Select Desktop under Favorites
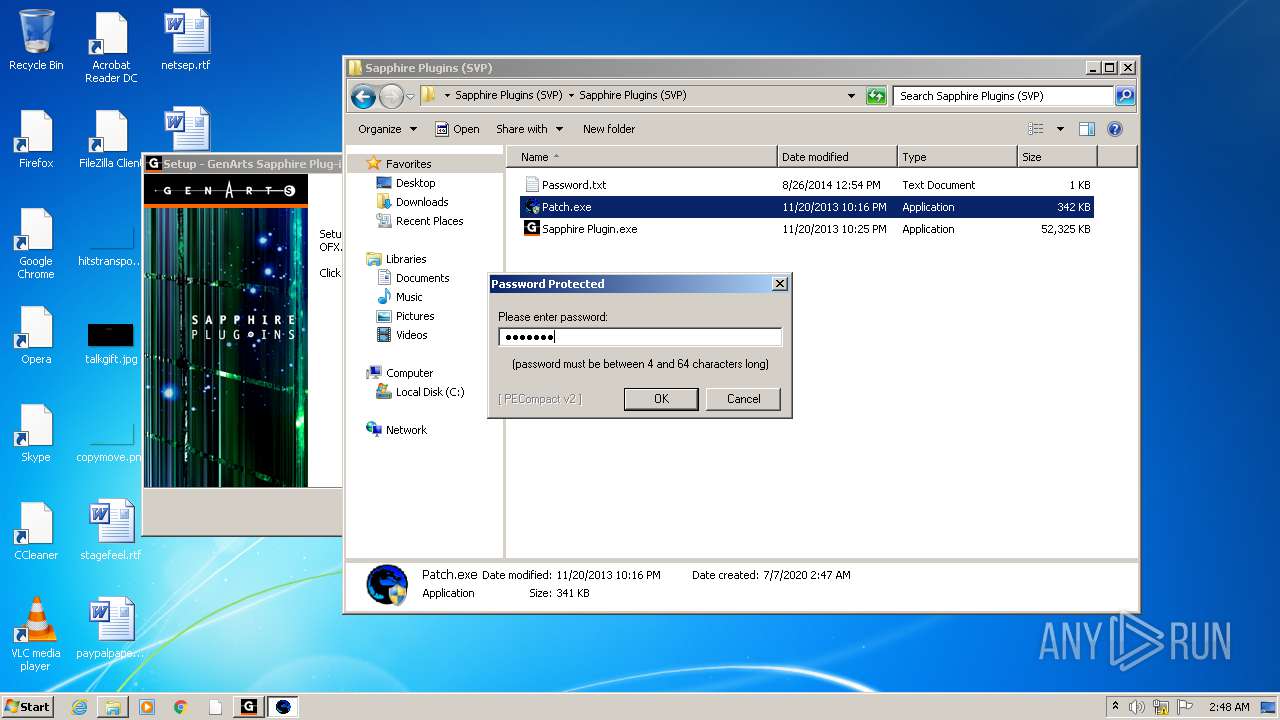The width and height of the screenshot is (1280, 720). point(415,183)
